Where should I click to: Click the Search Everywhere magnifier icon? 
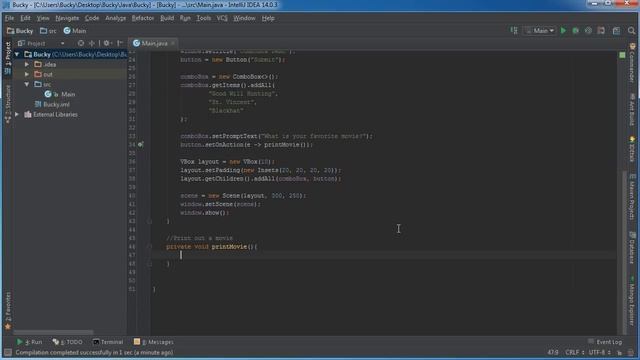point(631,31)
